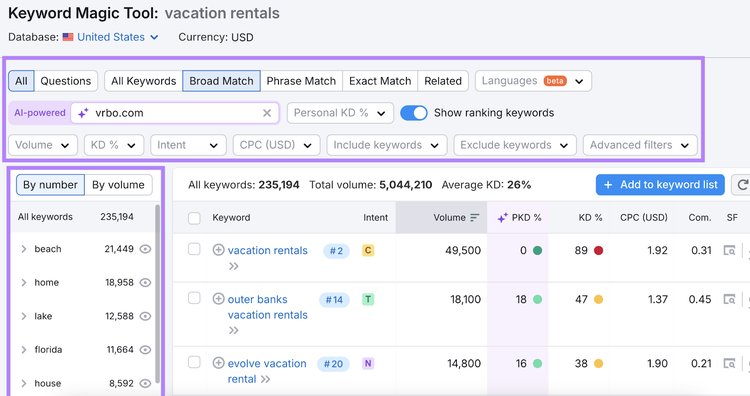Open evolve vacation rental link

point(267,371)
